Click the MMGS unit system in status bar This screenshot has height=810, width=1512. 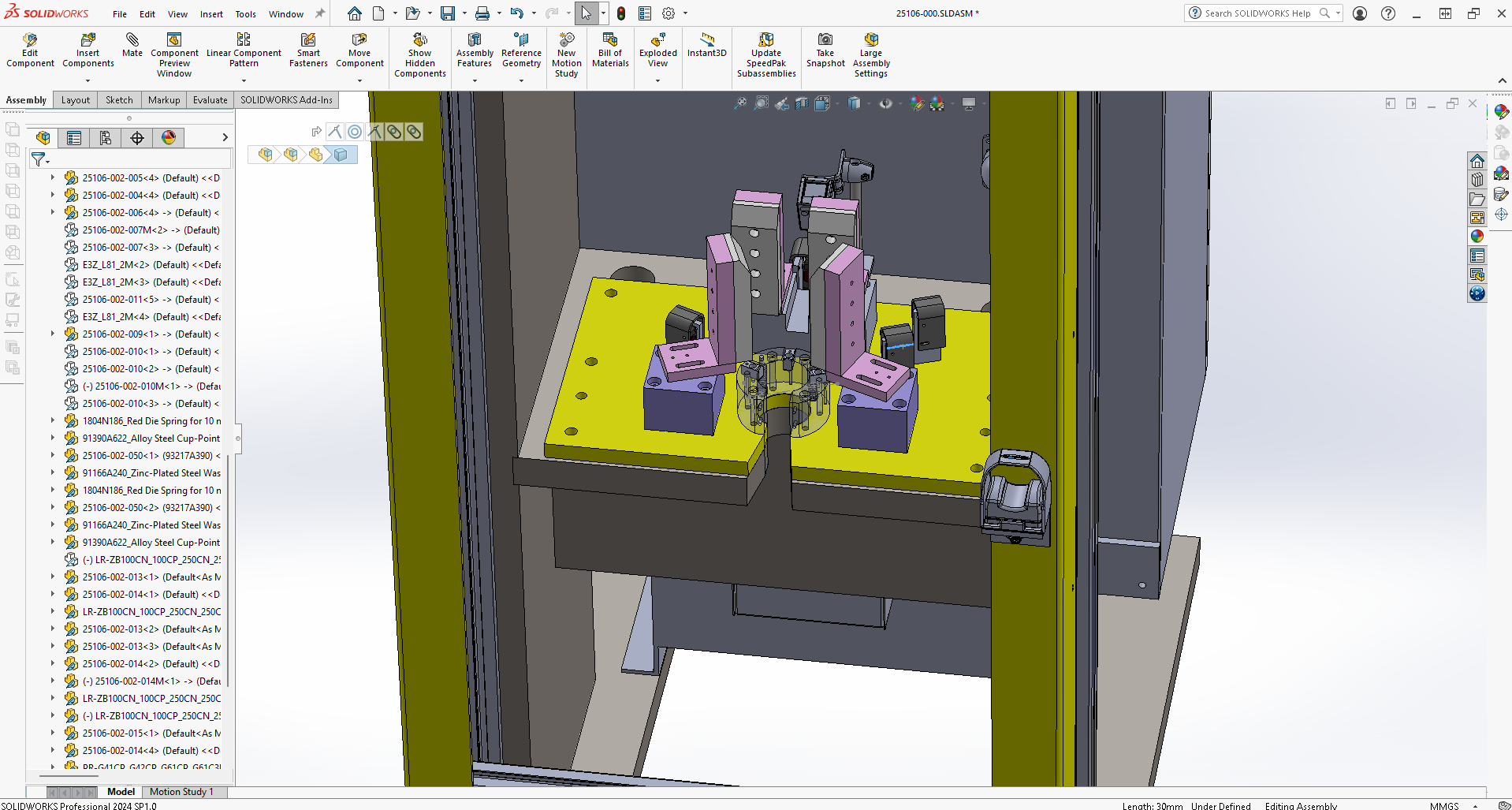1444,805
